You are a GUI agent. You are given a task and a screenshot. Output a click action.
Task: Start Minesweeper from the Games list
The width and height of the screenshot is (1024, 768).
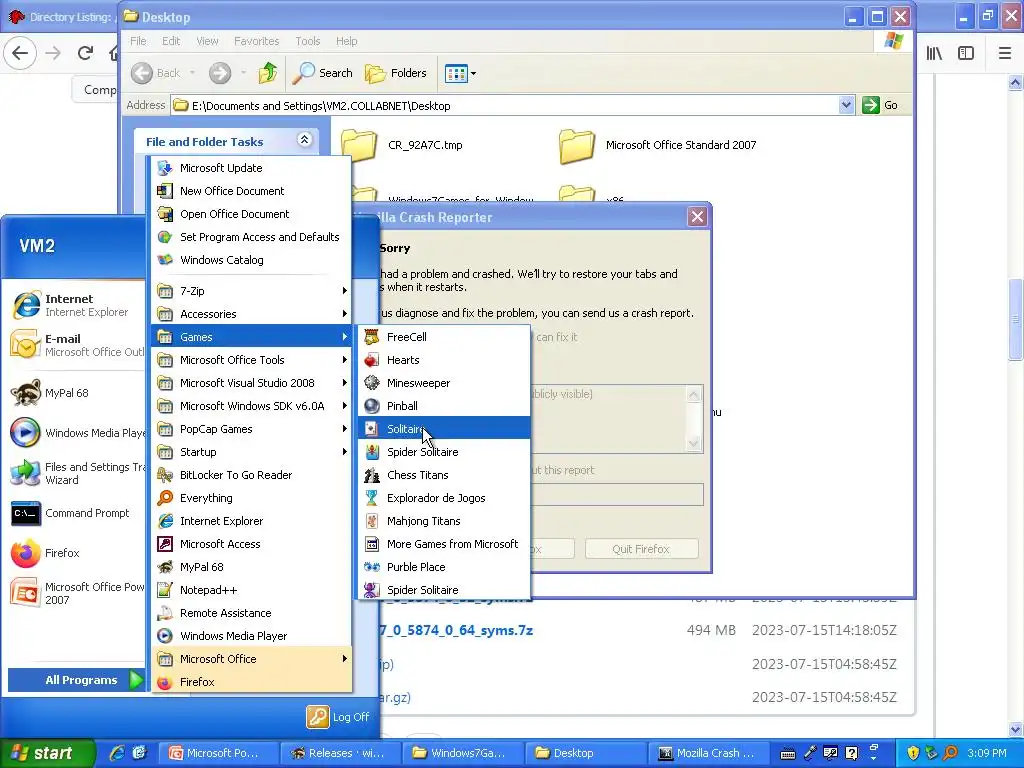coord(444,383)
